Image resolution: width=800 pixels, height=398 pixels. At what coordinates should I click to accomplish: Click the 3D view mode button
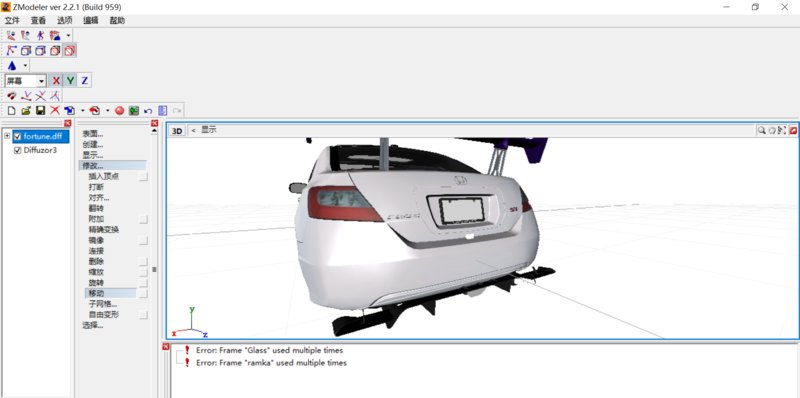coord(177,131)
